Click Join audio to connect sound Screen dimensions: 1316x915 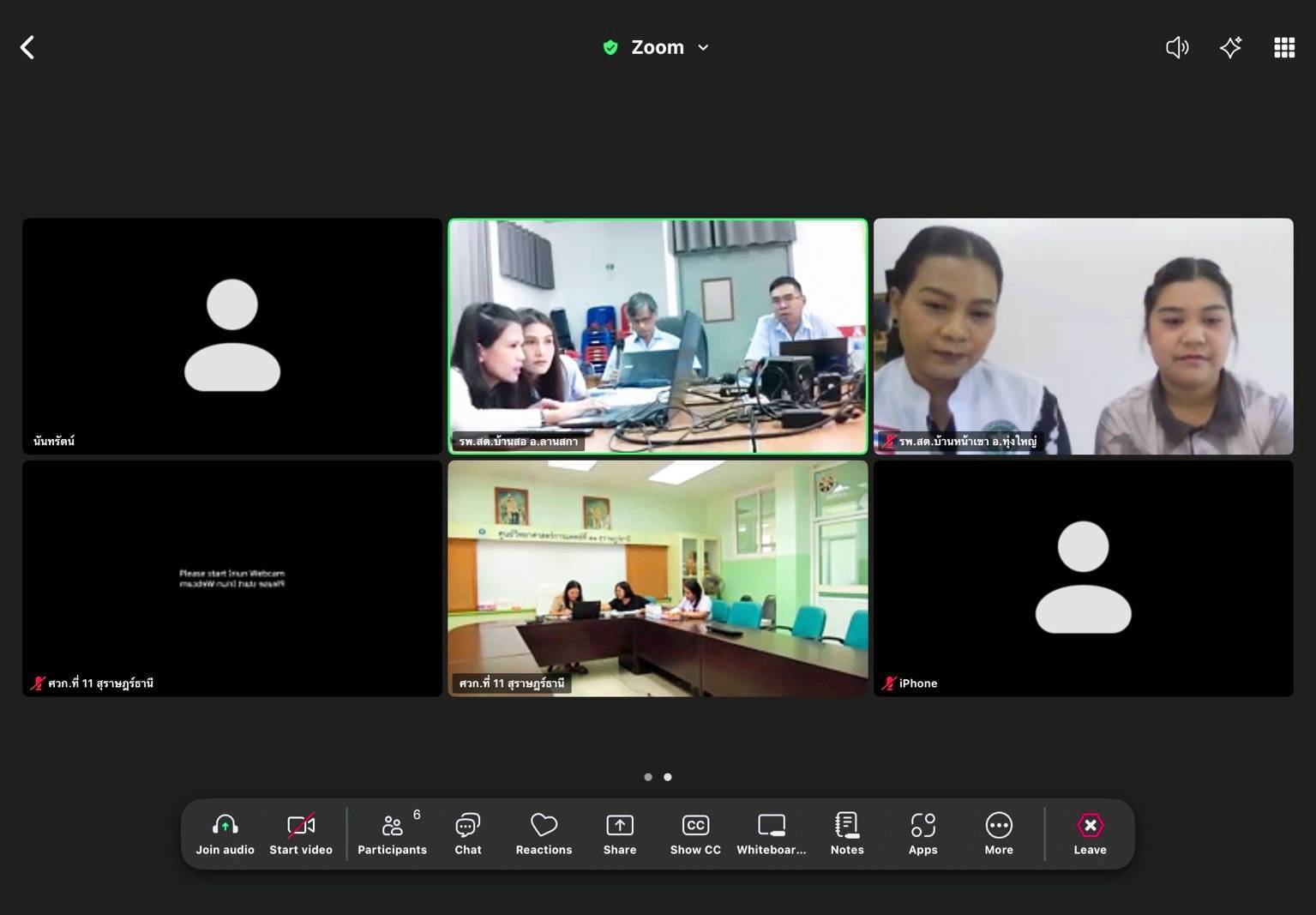[x=225, y=834]
